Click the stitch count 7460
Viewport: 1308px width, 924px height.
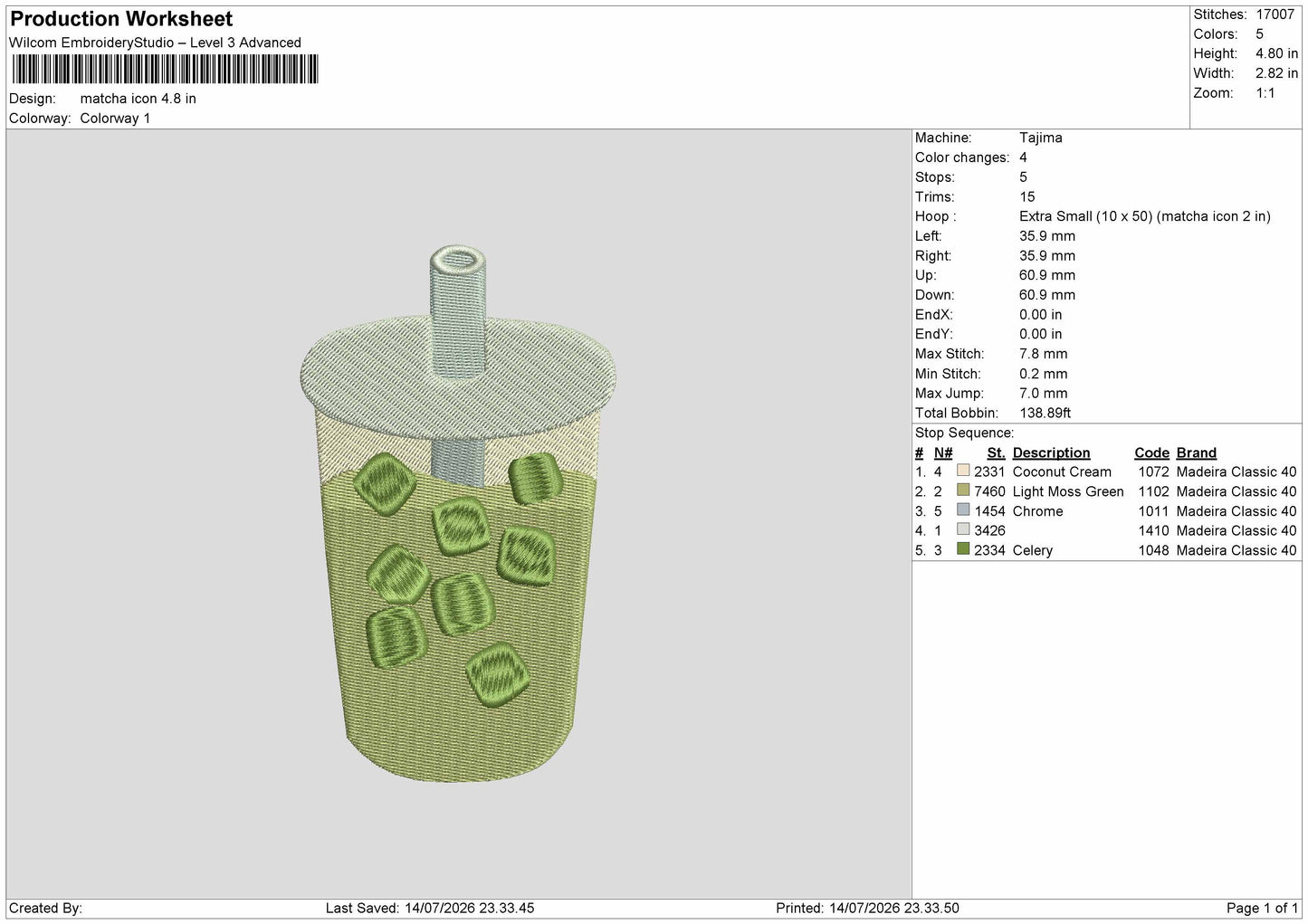(989, 491)
